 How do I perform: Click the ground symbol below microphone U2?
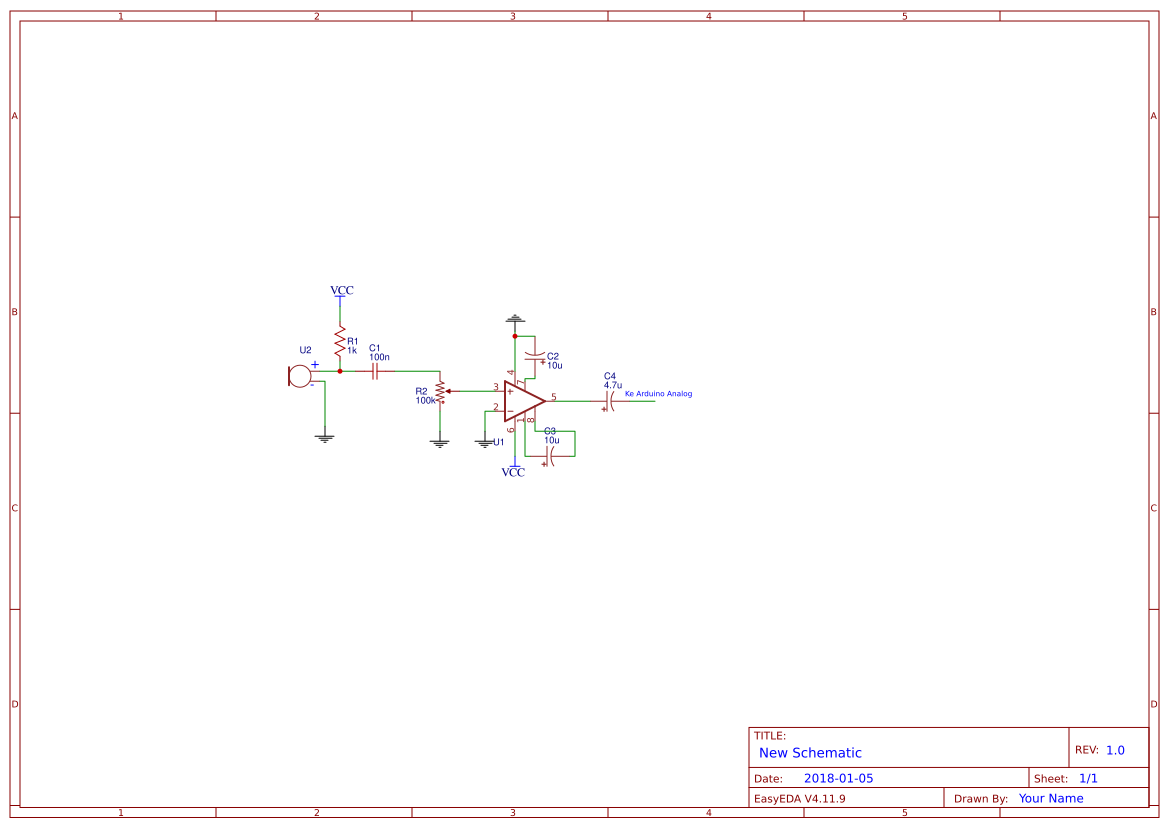[x=324, y=435]
